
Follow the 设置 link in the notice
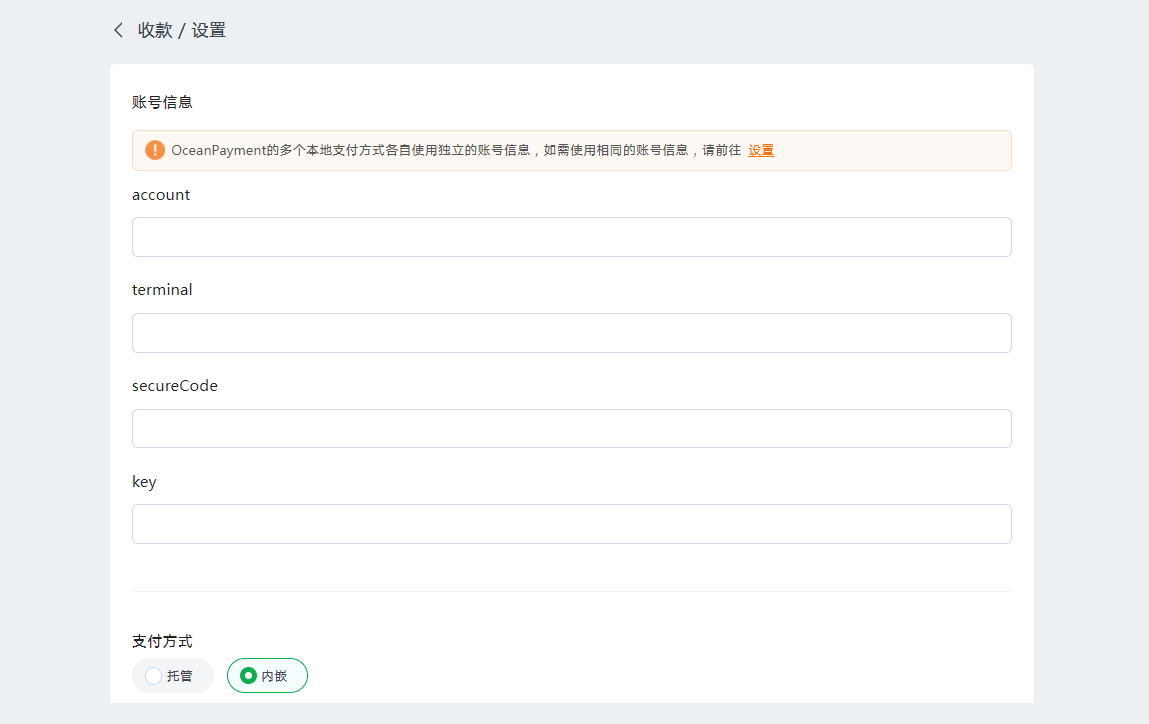(761, 150)
